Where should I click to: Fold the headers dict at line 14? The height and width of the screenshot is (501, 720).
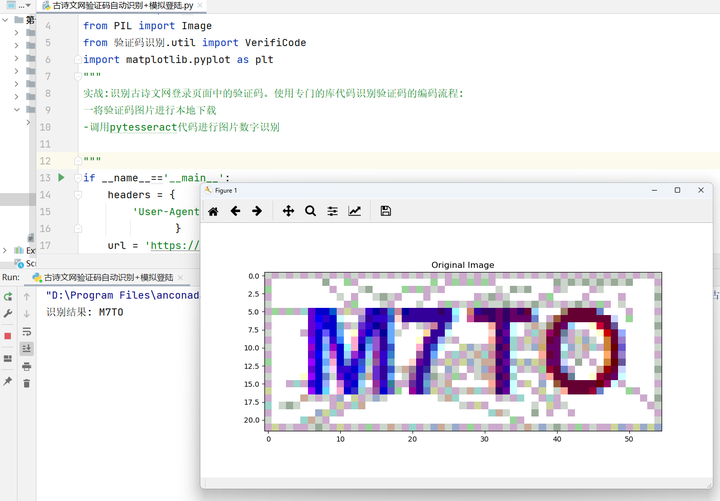78,195
